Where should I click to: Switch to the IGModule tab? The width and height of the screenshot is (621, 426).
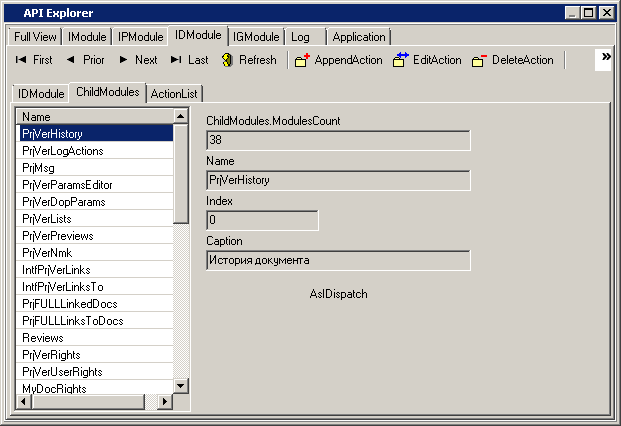click(x=256, y=37)
